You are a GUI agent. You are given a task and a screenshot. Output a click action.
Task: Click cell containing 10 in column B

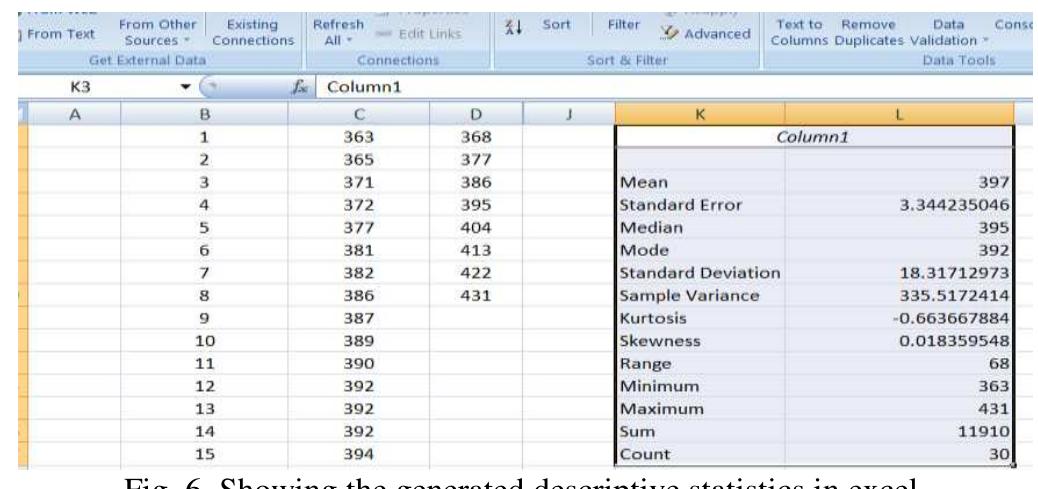pos(205,341)
